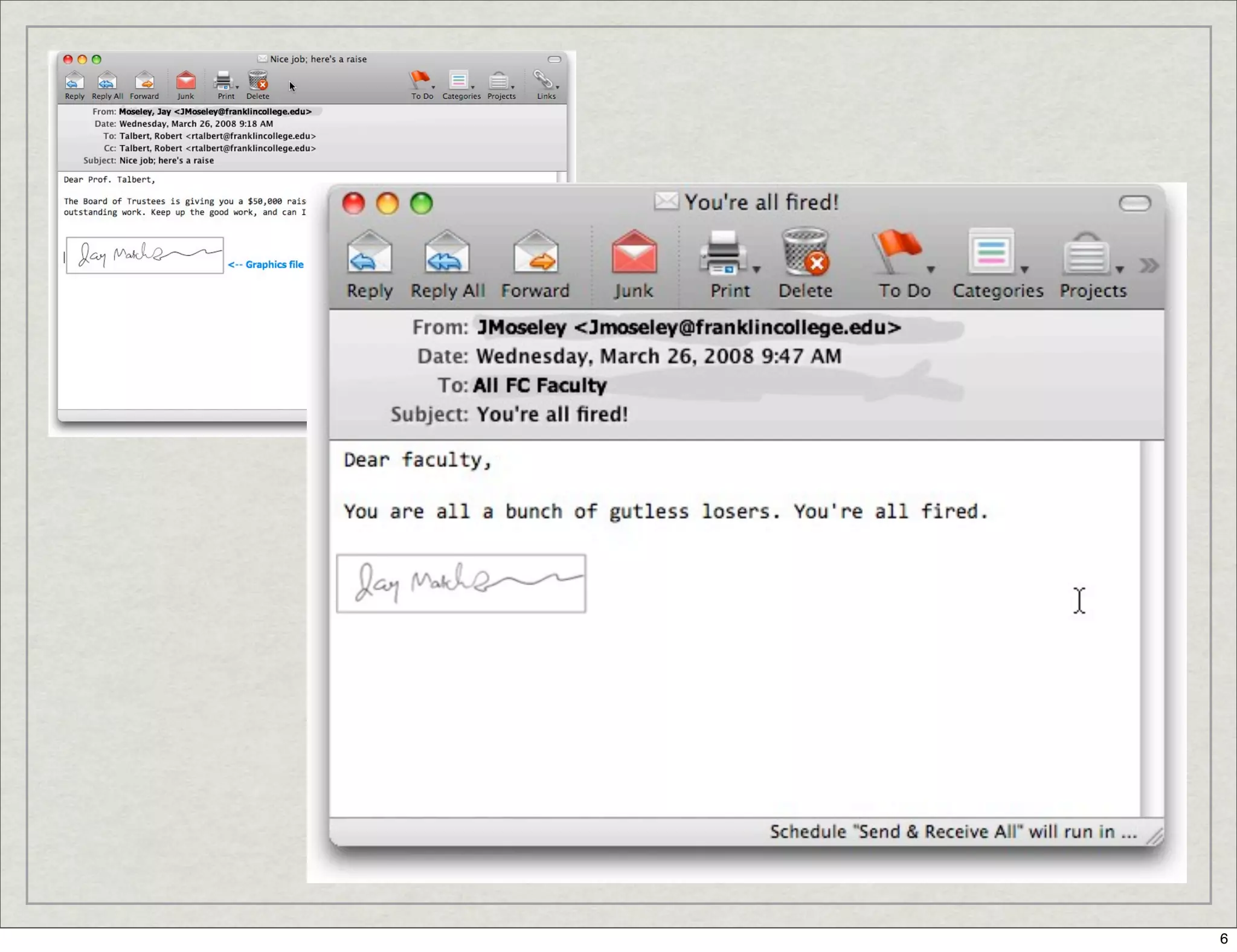Minimize the "You're all fired!" window

(388, 204)
